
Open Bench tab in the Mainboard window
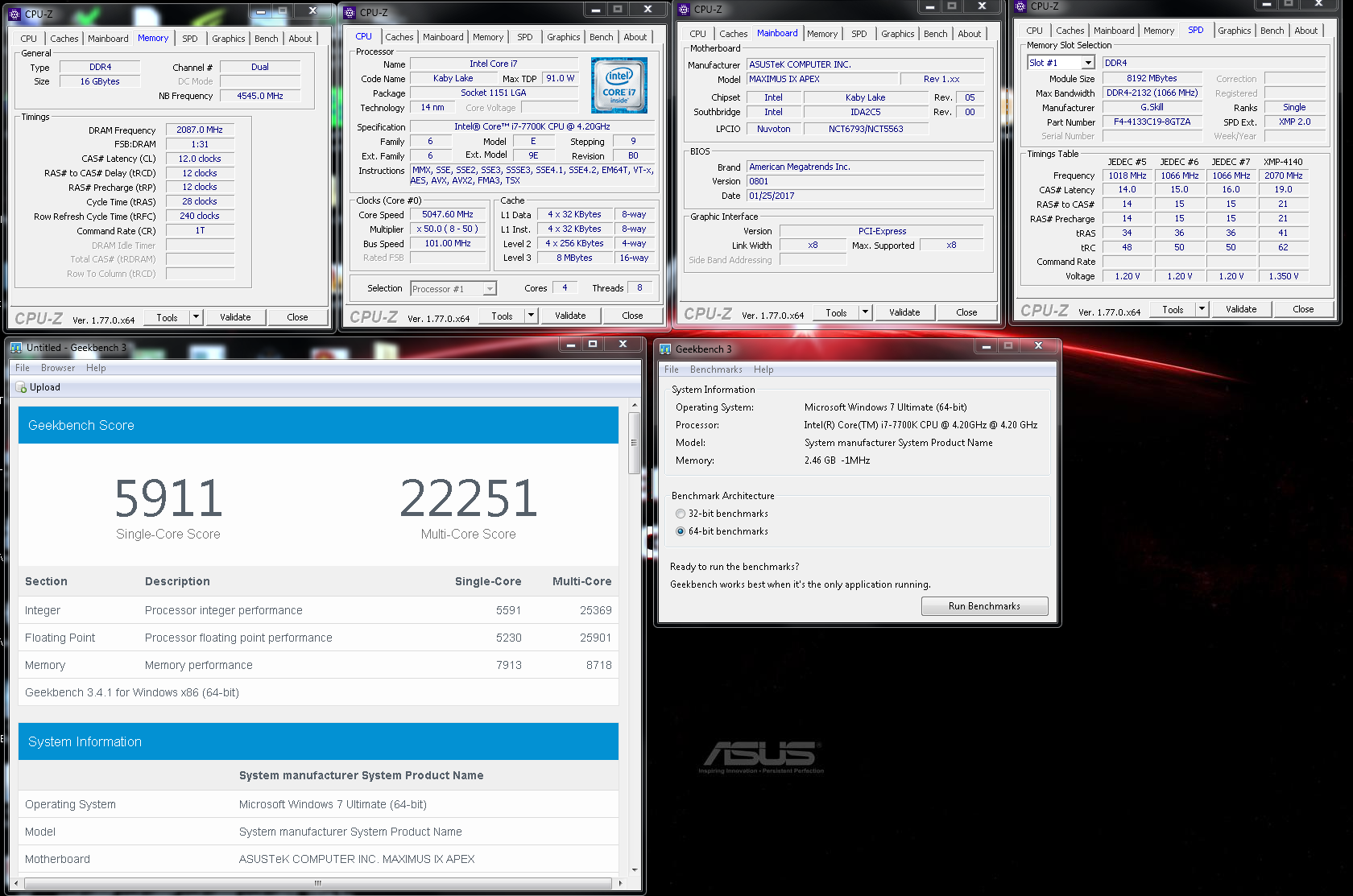[x=935, y=34]
